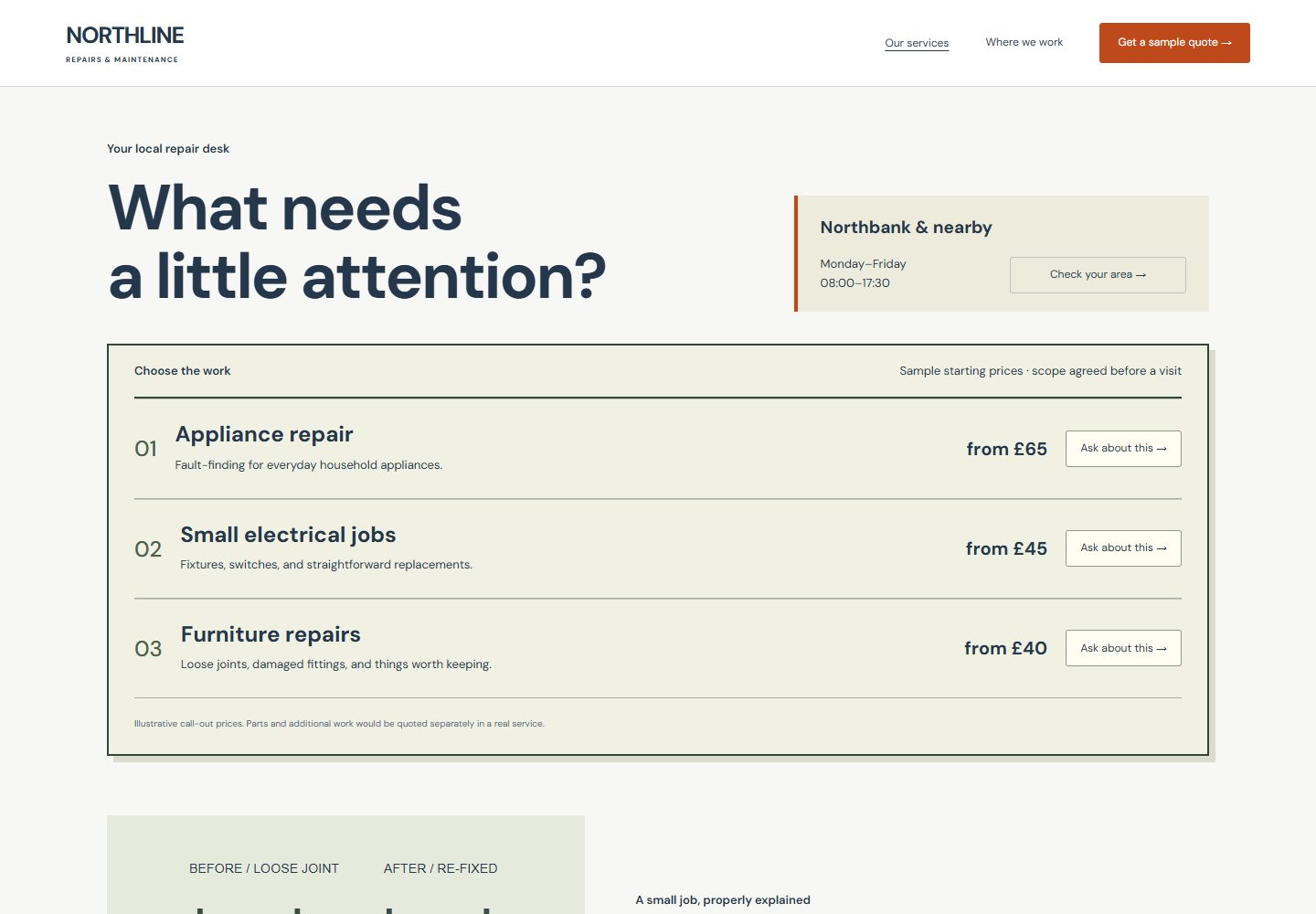Click the 01 number beside Appliance repair
The width and height of the screenshot is (1316, 914).
tap(145, 449)
